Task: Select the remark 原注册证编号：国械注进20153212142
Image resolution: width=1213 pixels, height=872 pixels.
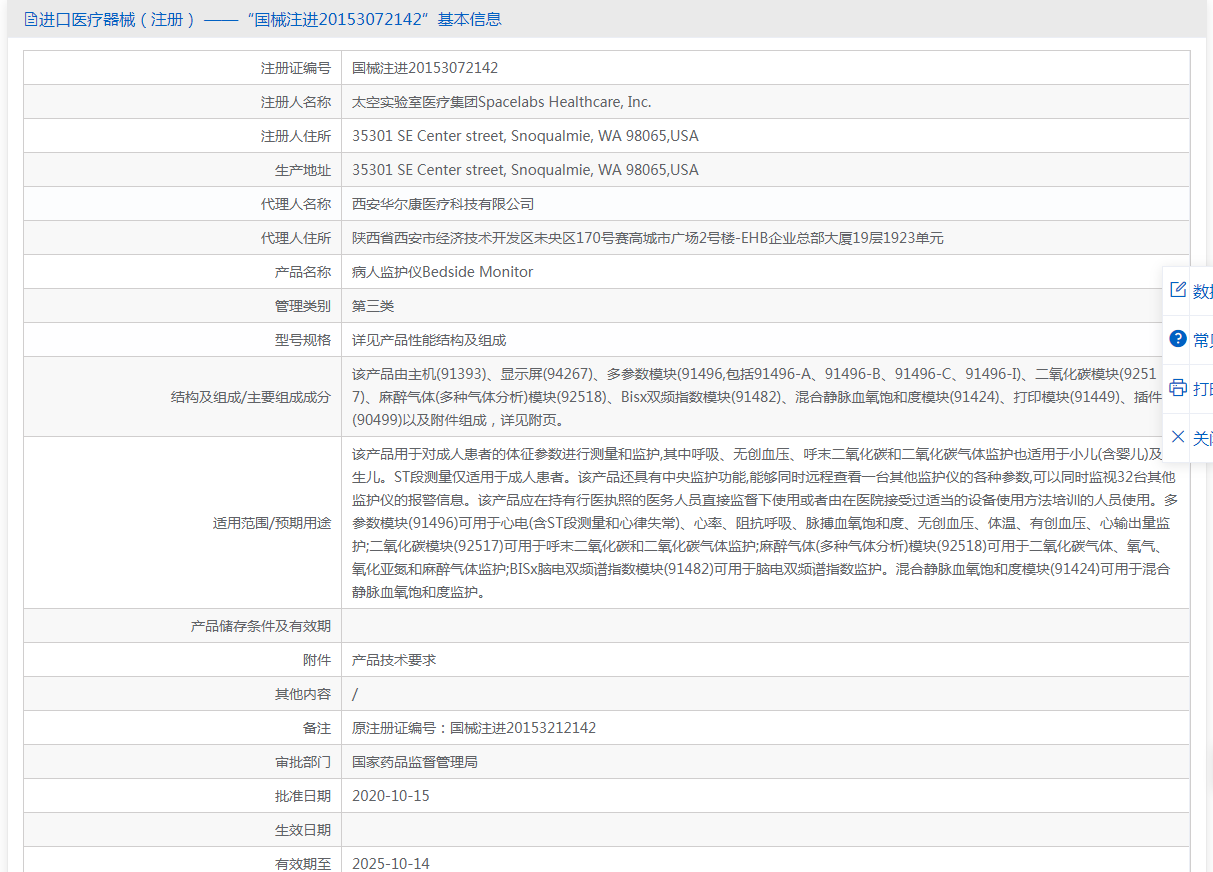Action: 474,728
